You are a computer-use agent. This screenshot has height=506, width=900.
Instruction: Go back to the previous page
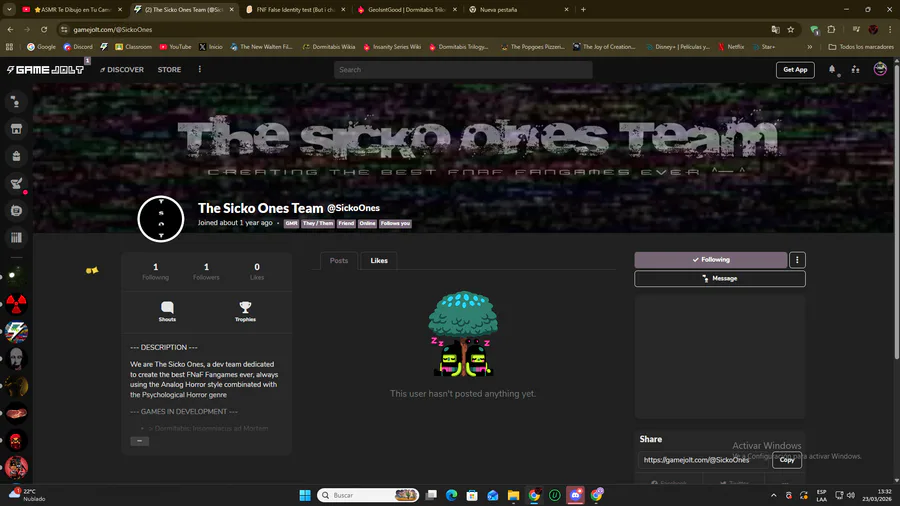[10, 29]
